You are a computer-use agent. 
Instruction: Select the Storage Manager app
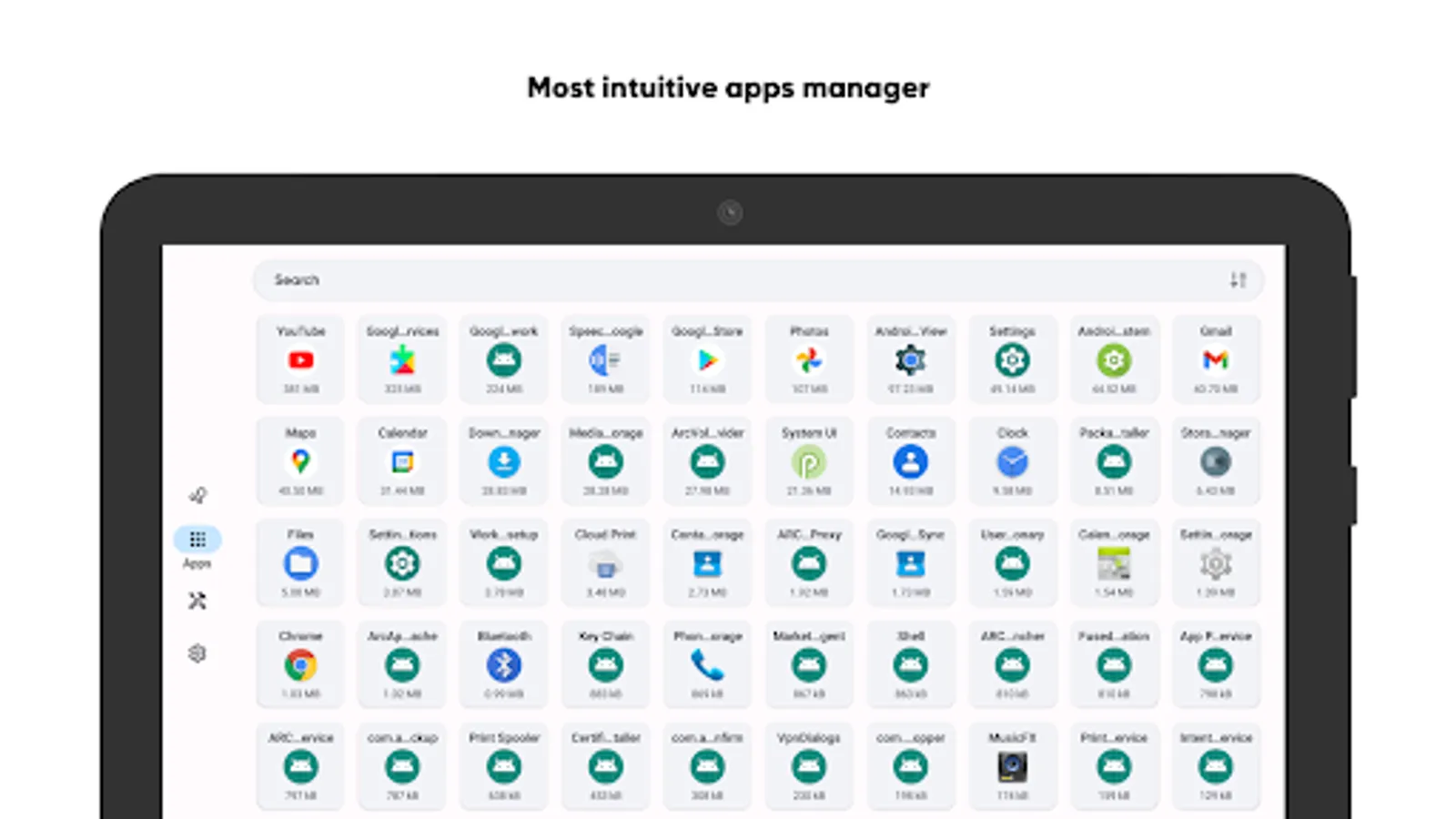(x=1216, y=461)
